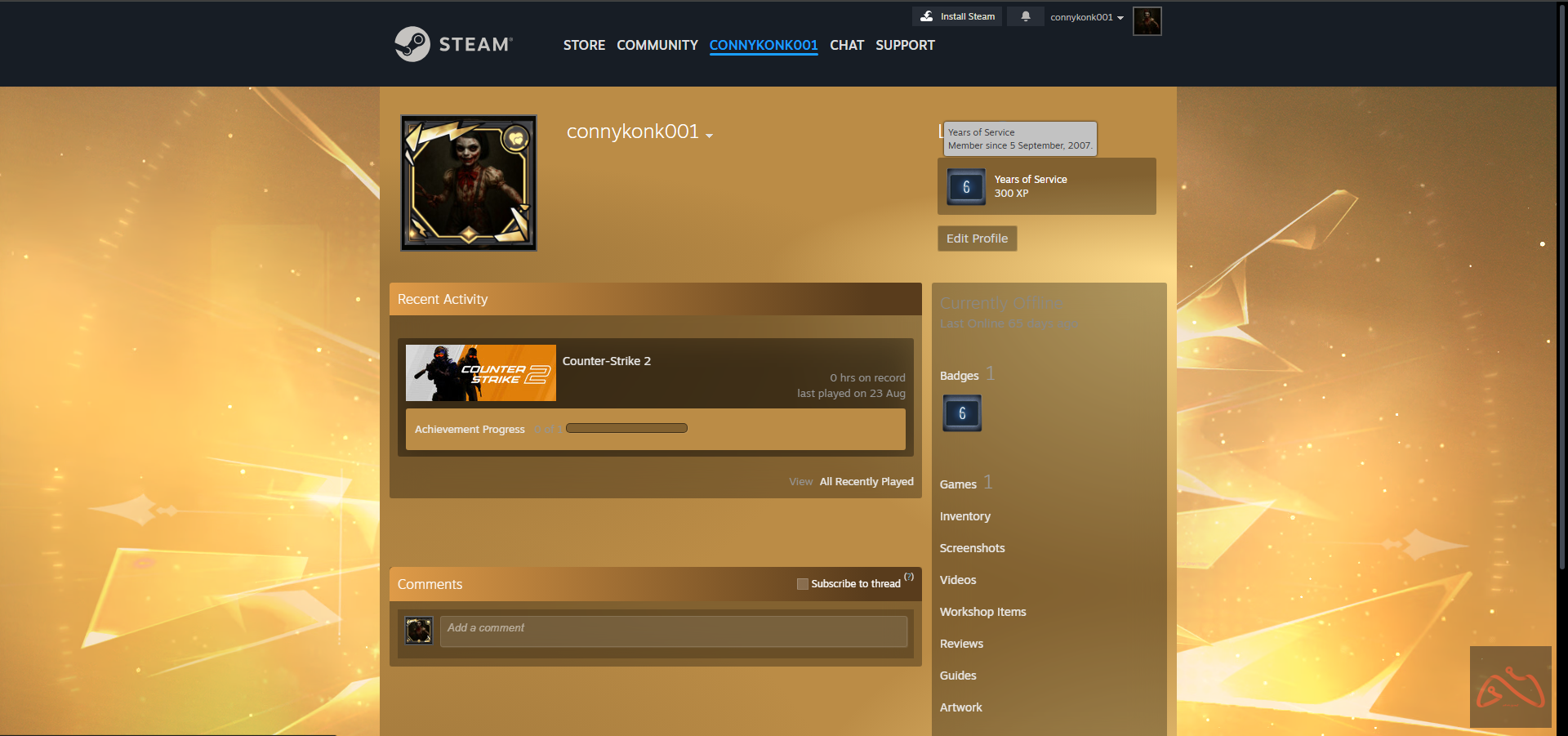Screen dimensions: 1568x736
Task: Click the small avatar in the top bar
Action: pyautogui.click(x=1147, y=21)
